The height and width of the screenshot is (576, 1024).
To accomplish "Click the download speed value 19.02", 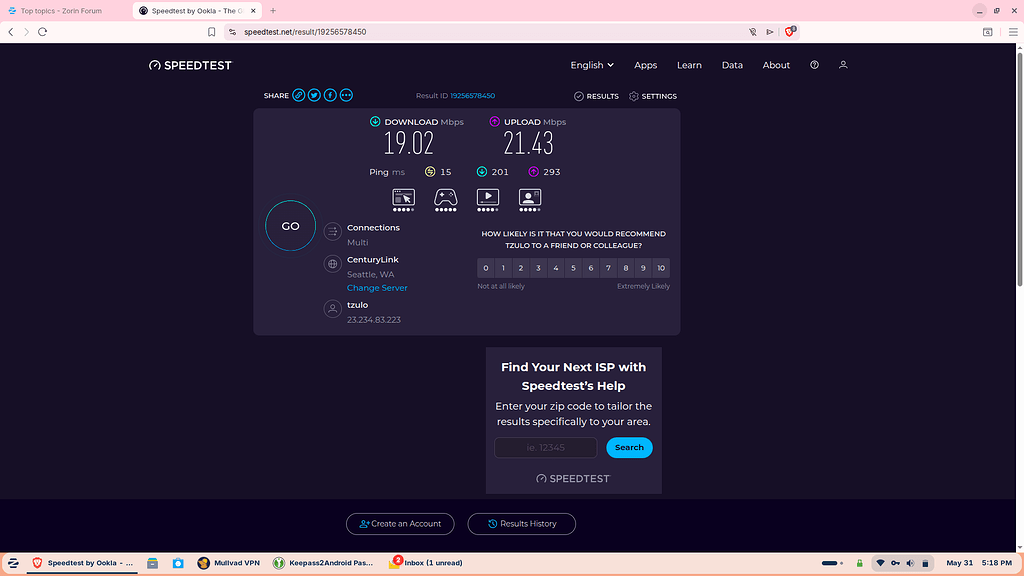I will 408,144.
